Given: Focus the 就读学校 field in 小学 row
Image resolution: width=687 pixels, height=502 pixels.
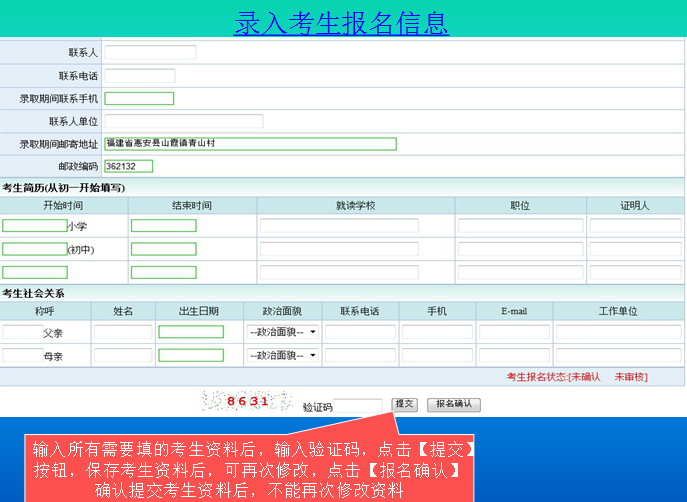Looking at the screenshot, I should (339, 226).
